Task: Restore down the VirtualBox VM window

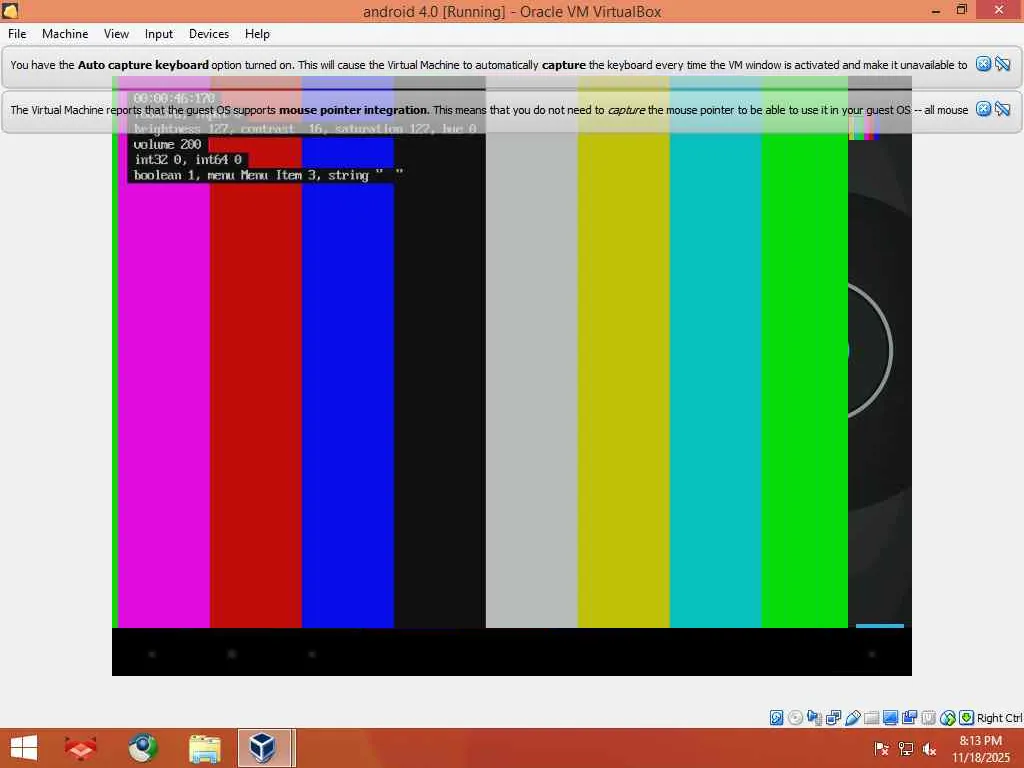Action: tap(961, 10)
